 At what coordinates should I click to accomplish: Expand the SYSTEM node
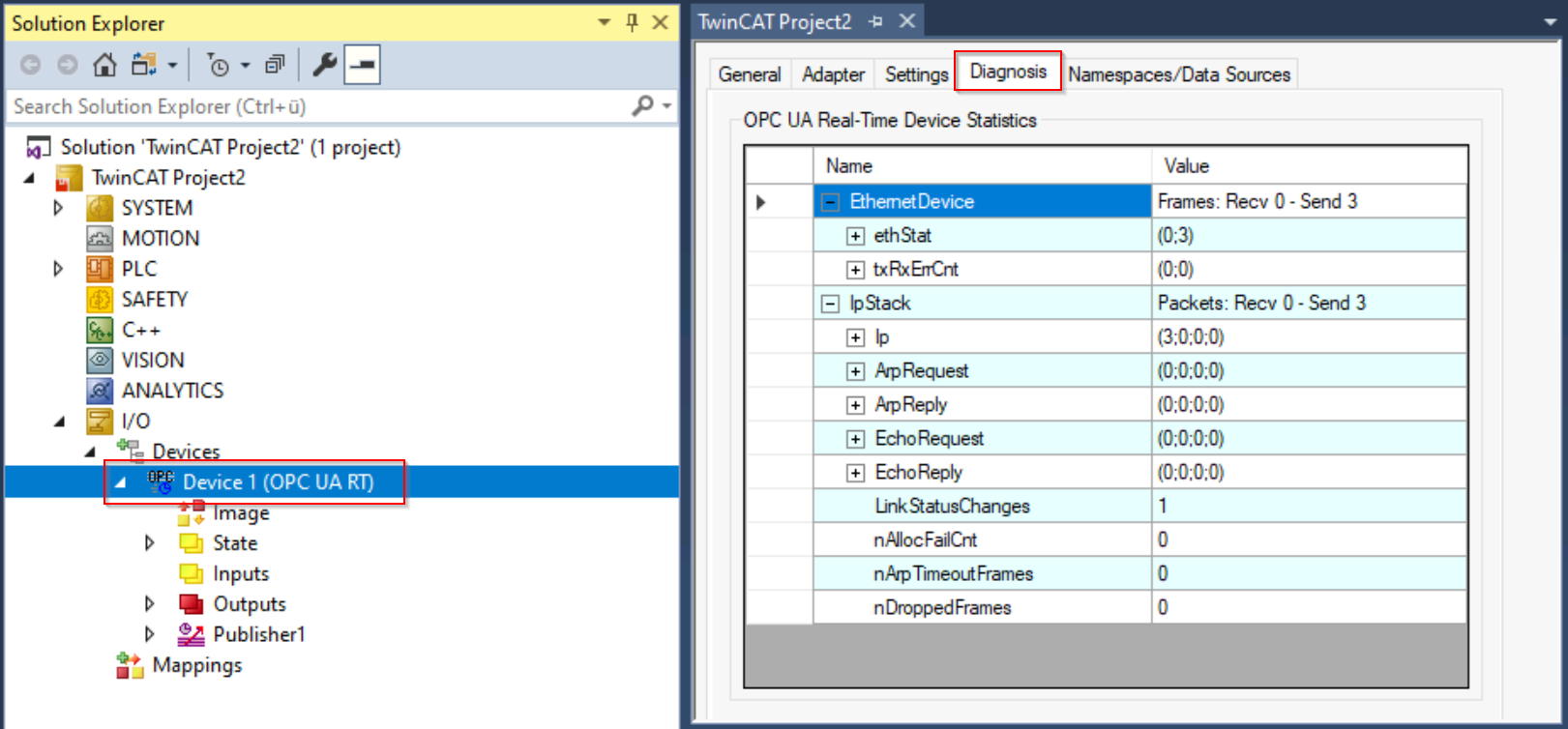coord(58,208)
